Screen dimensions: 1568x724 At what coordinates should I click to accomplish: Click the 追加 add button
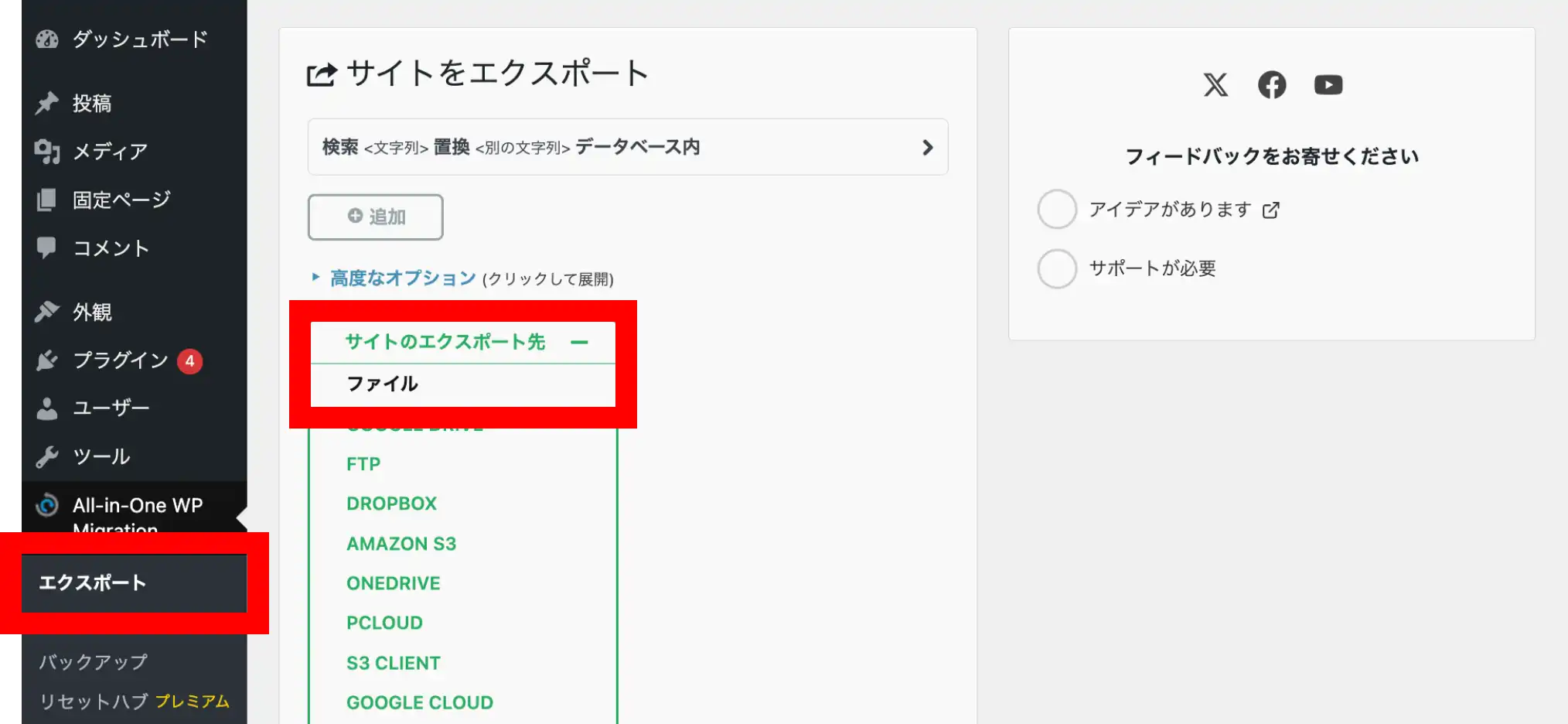pyautogui.click(x=375, y=217)
